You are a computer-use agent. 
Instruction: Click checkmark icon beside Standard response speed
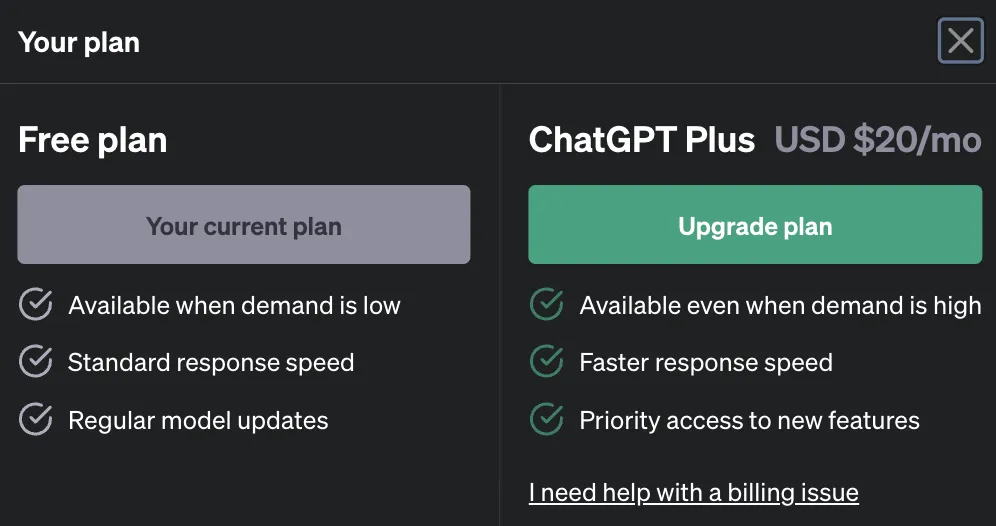pos(36,362)
